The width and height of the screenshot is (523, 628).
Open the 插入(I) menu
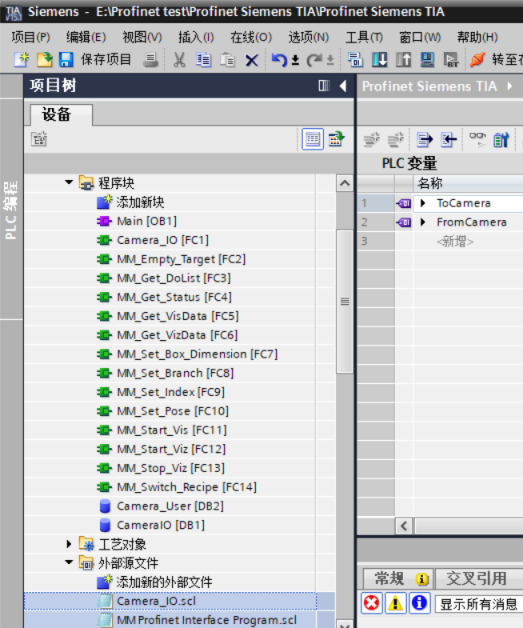pyautogui.click(x=196, y=37)
